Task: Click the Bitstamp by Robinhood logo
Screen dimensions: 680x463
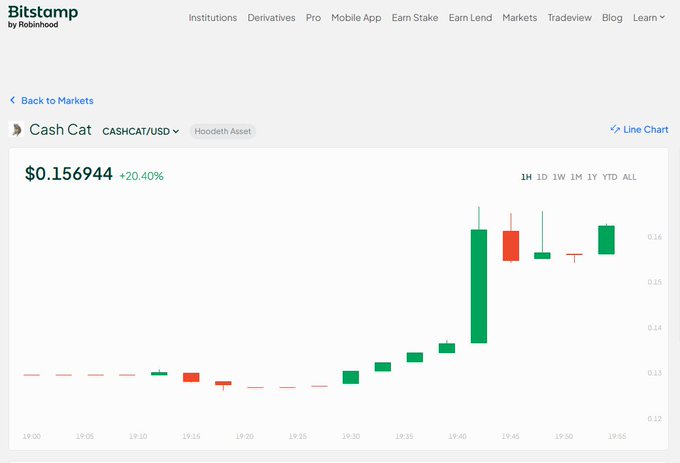Action: [x=42, y=17]
